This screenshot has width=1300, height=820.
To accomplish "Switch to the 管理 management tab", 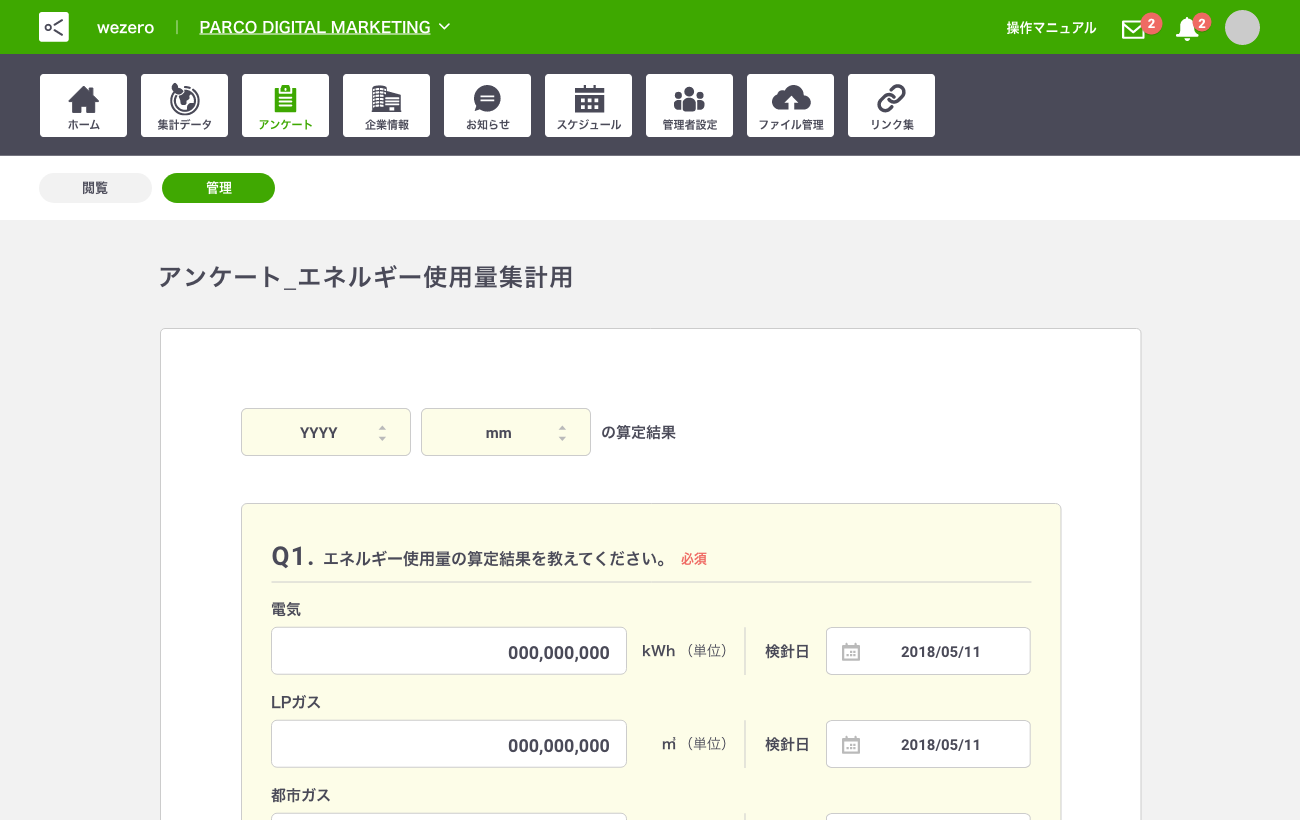I will click(x=218, y=188).
